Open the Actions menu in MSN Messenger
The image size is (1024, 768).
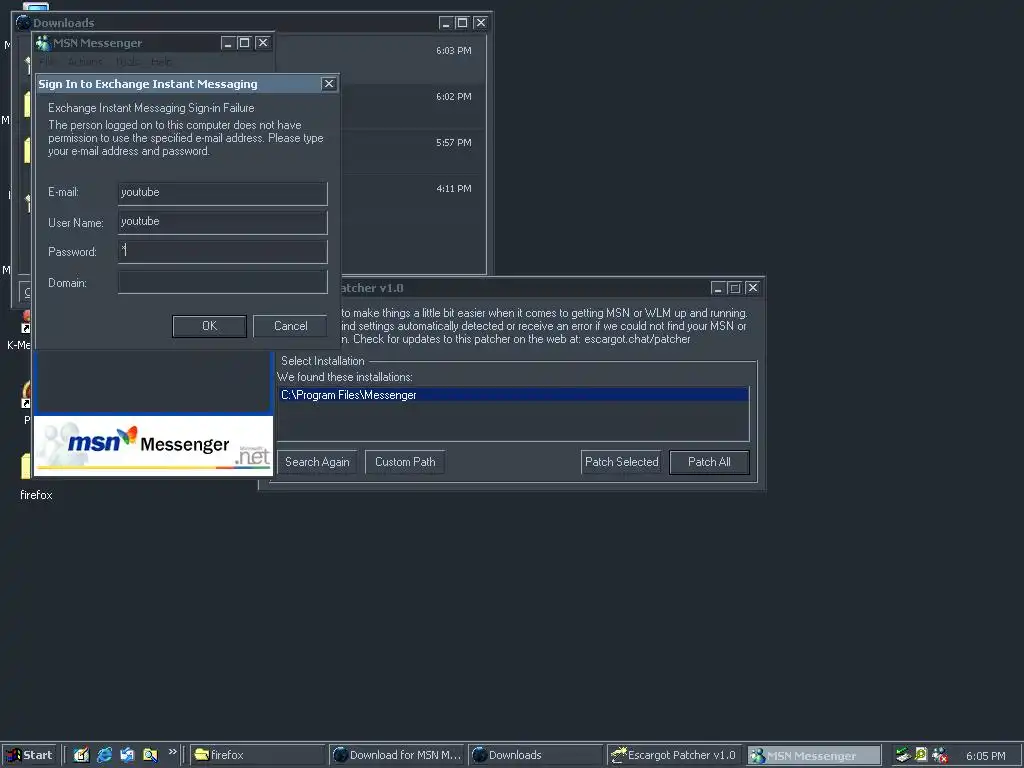pos(85,61)
